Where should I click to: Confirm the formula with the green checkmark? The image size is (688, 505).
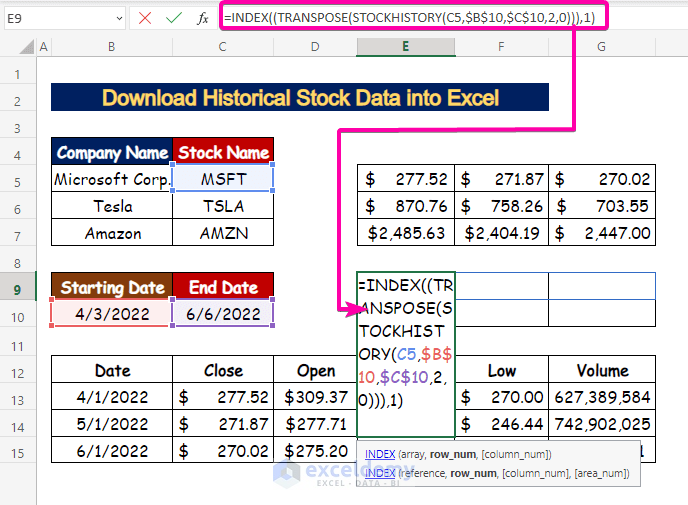click(174, 18)
